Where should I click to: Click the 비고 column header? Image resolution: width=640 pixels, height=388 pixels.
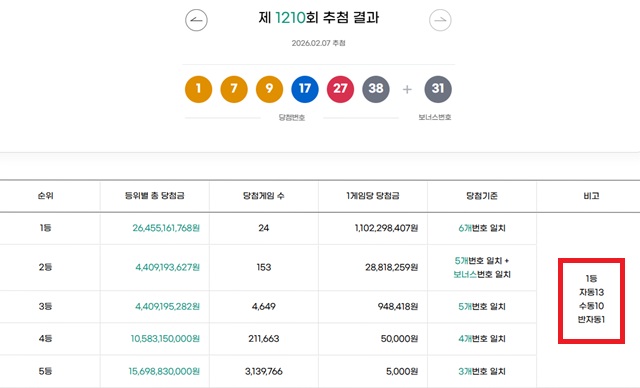click(x=591, y=196)
